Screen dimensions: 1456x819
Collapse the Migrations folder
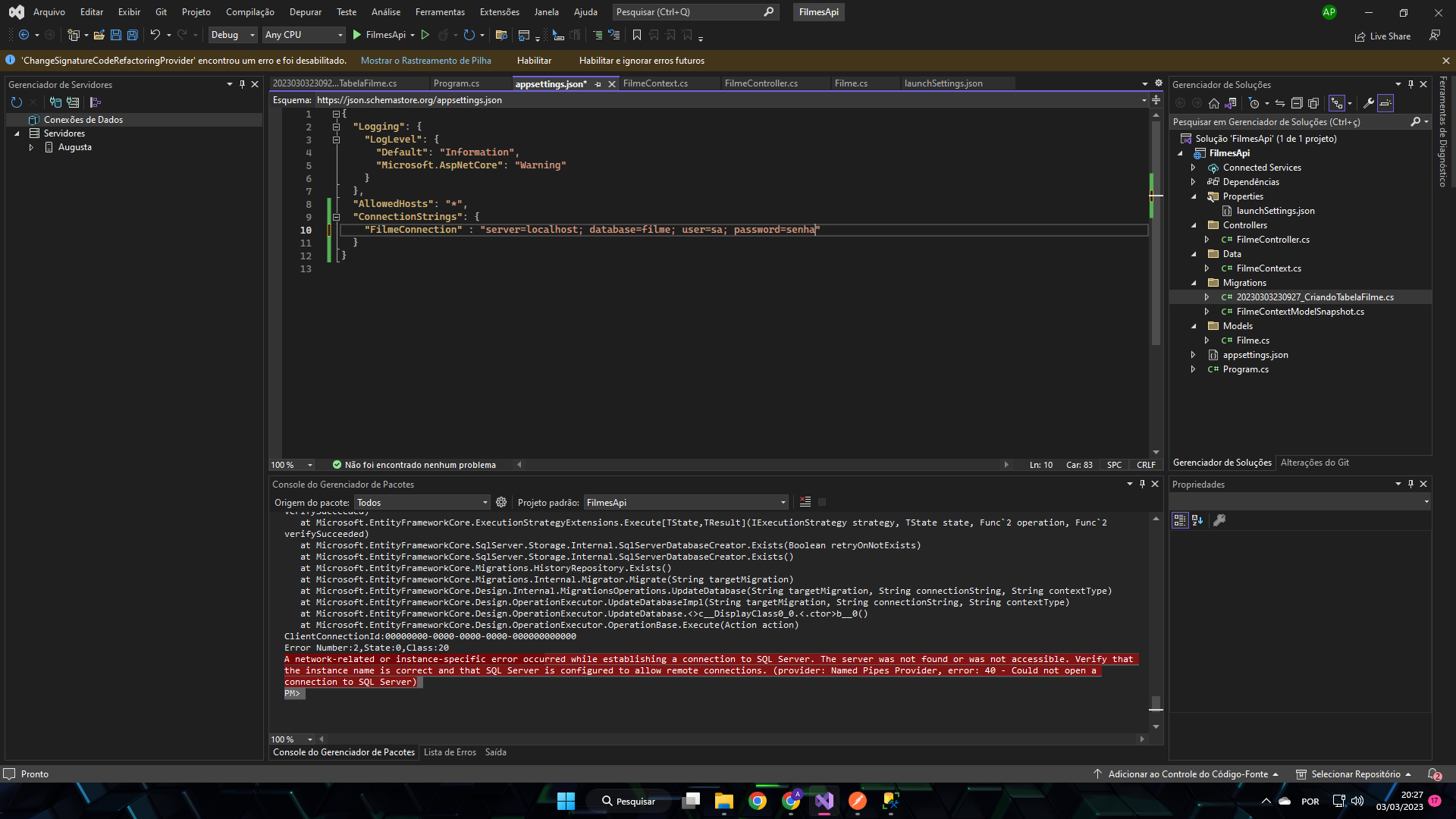(1193, 283)
